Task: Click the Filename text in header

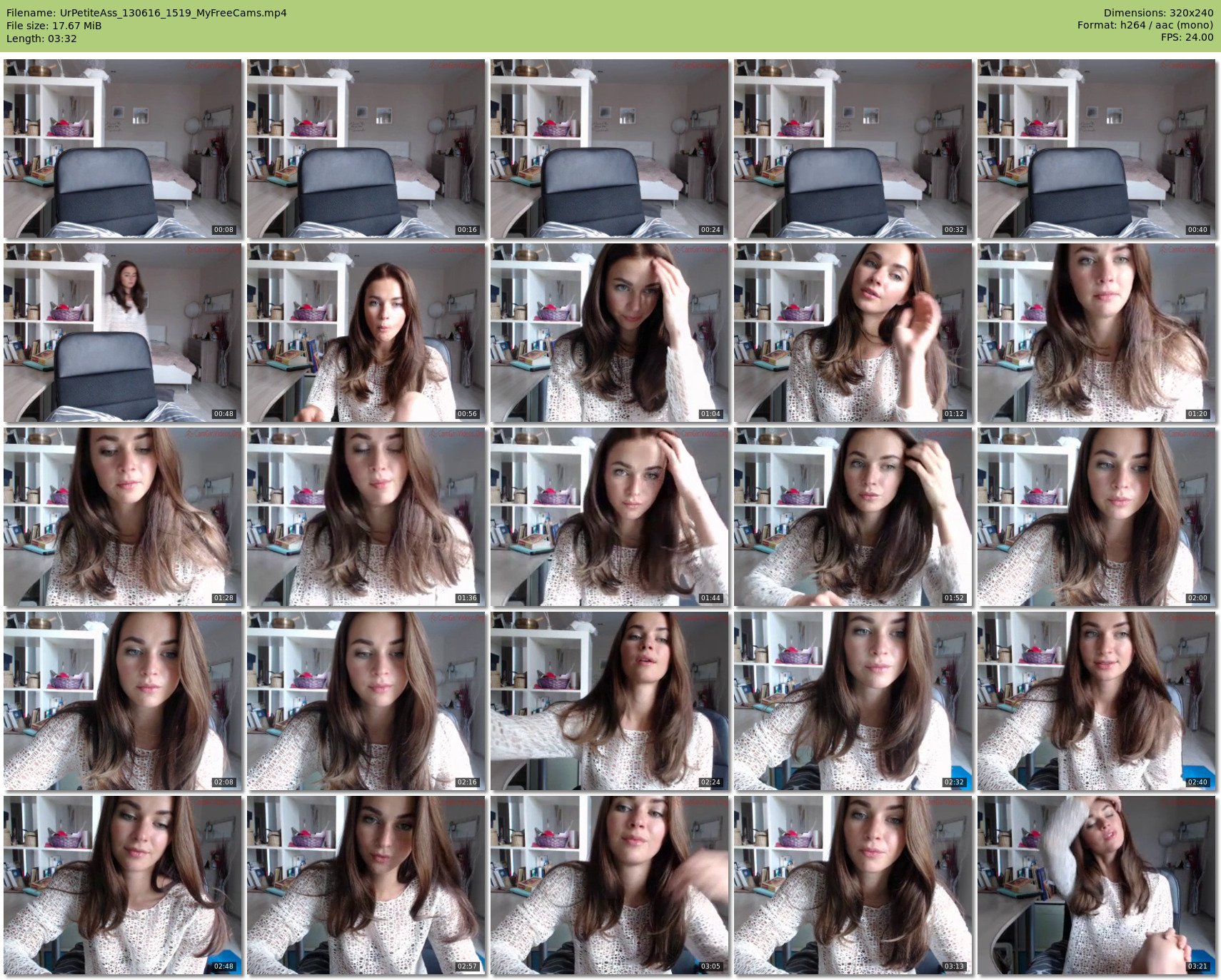Action: [146, 13]
